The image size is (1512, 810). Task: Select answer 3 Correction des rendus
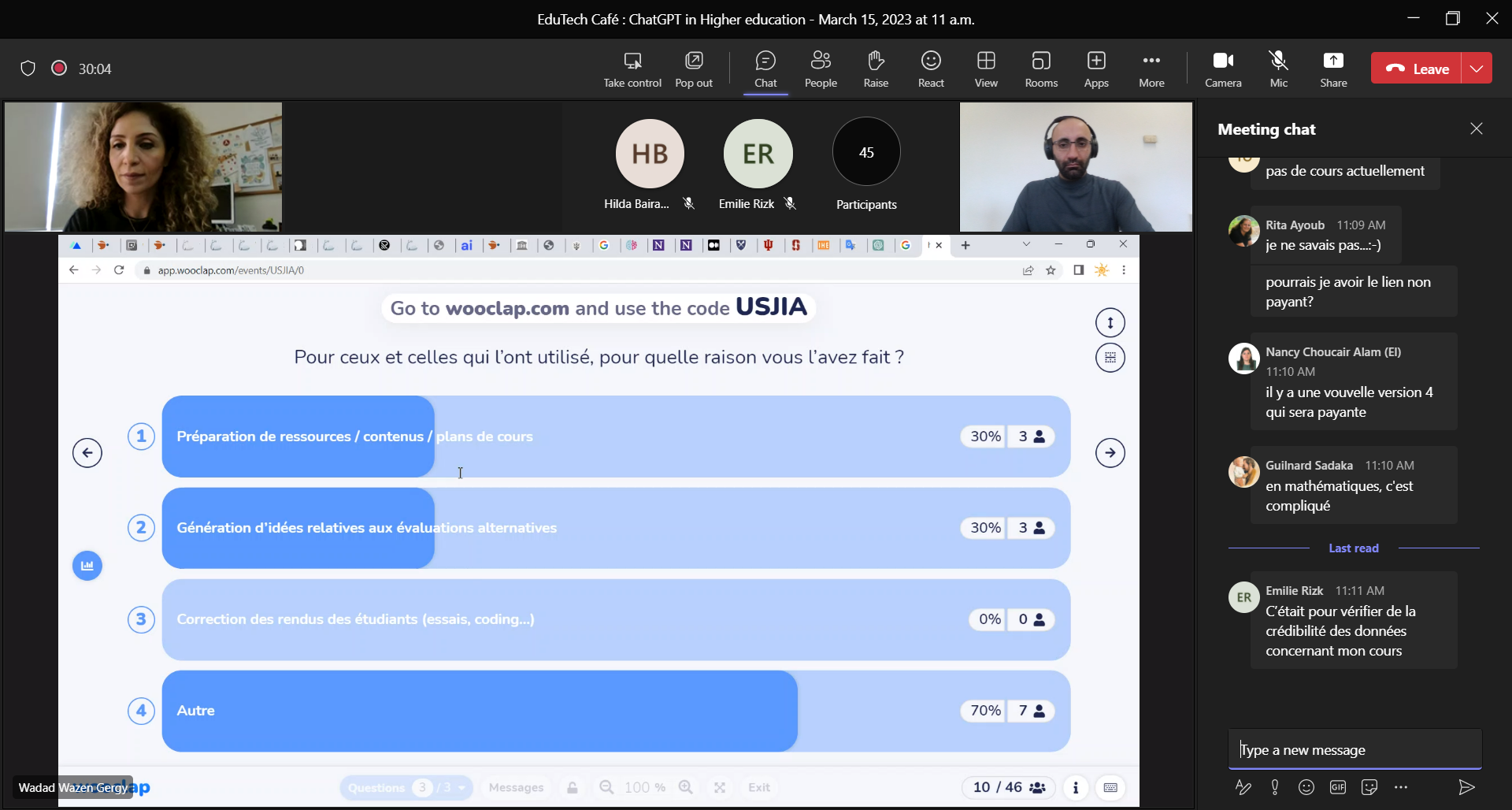616,619
